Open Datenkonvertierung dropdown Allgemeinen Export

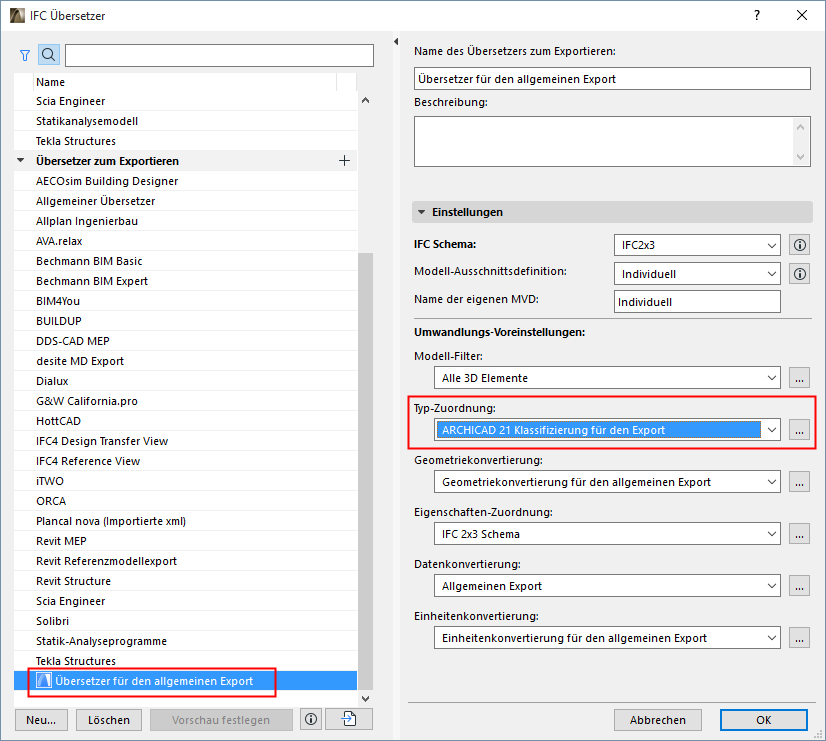pos(607,586)
